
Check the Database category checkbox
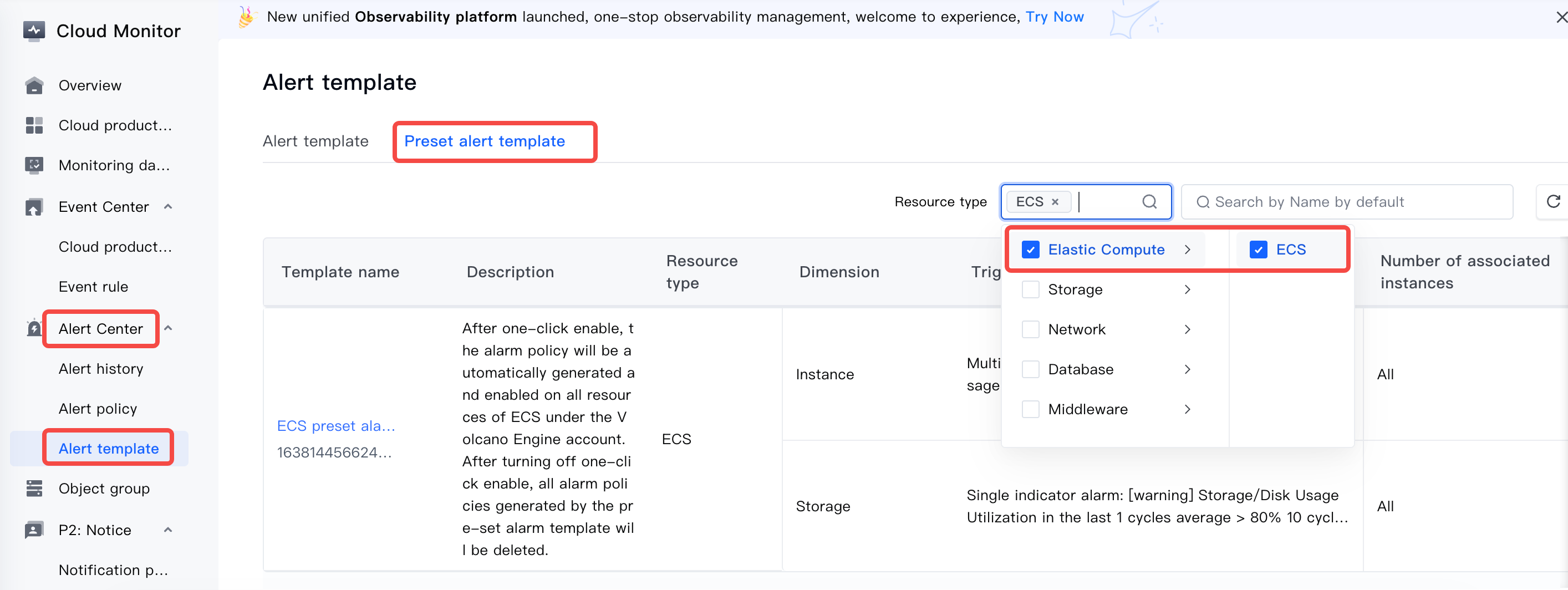click(x=1030, y=370)
